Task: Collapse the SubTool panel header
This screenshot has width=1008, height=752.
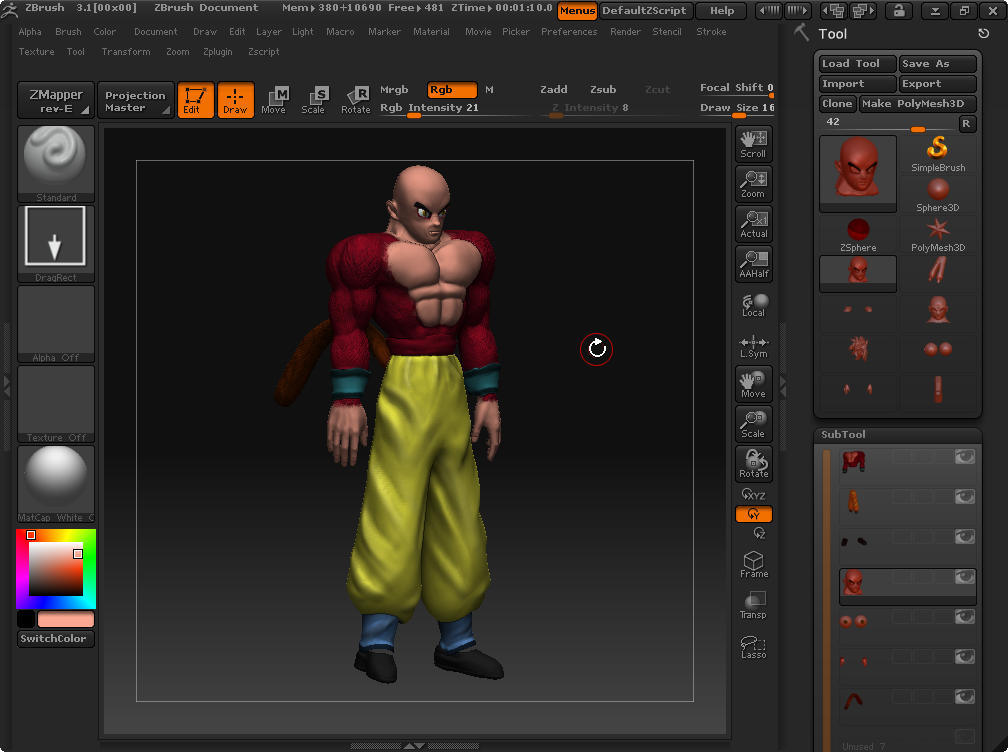Action: tap(897, 434)
